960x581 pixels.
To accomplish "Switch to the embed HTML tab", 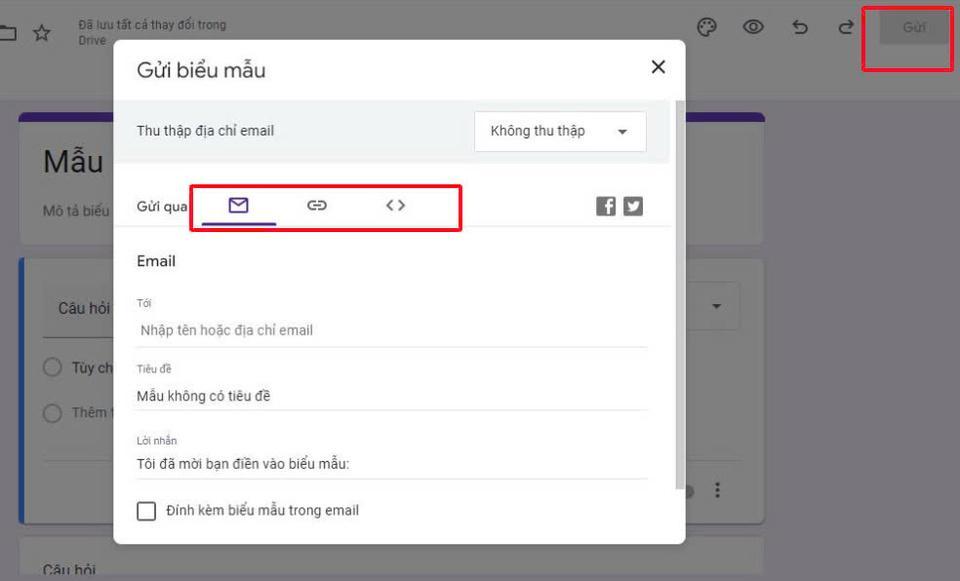I will point(395,205).
